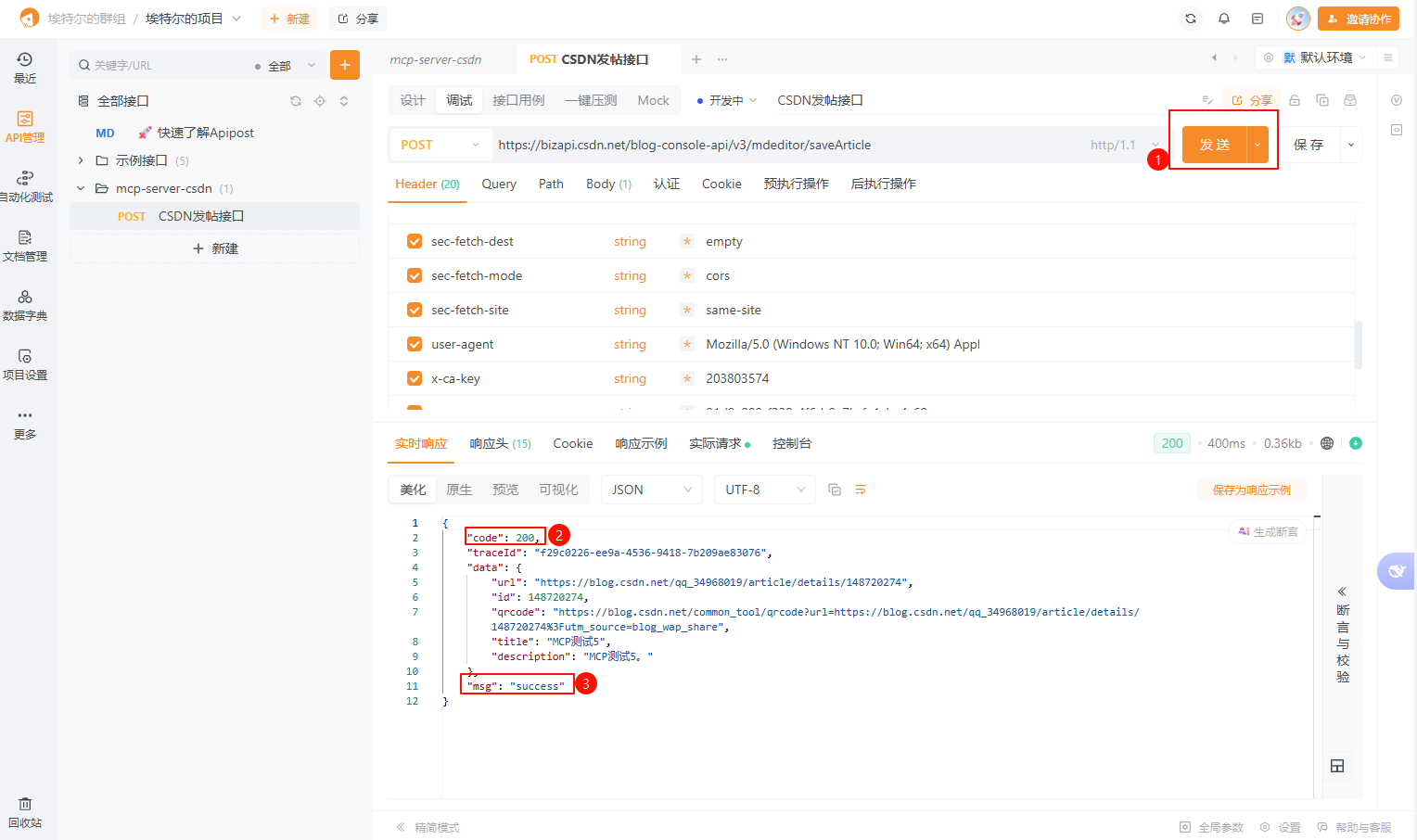Open the 更多 sidebar menu
This screenshot has height=840, width=1417.
25,424
